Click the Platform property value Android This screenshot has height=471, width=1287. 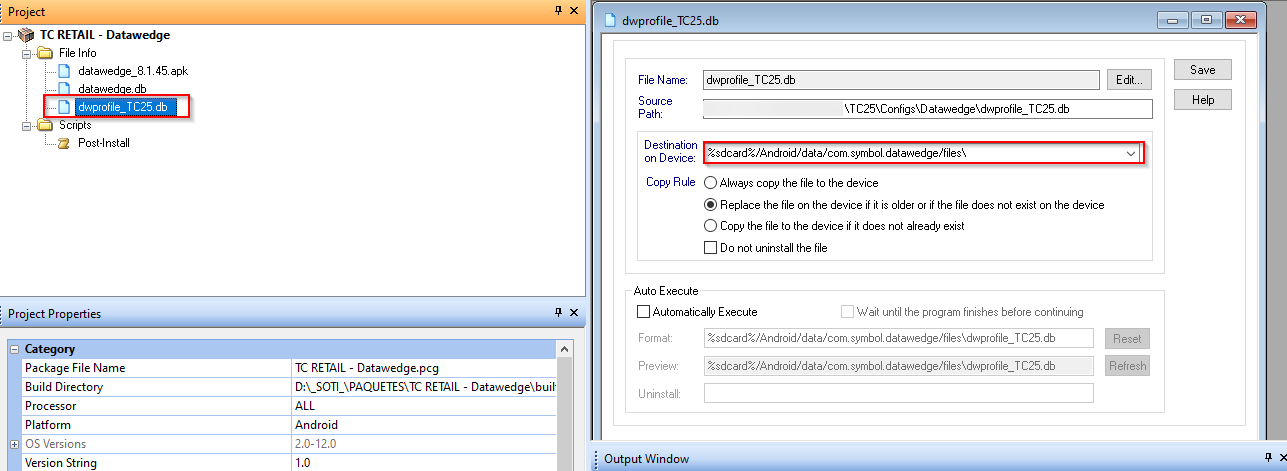[x=315, y=425]
